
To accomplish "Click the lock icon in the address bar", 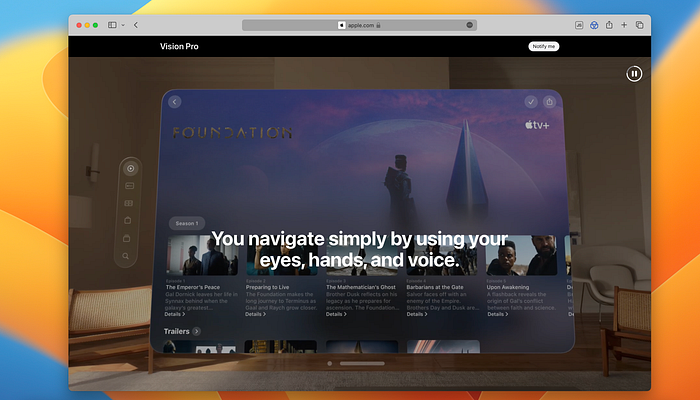I will tap(378, 25).
